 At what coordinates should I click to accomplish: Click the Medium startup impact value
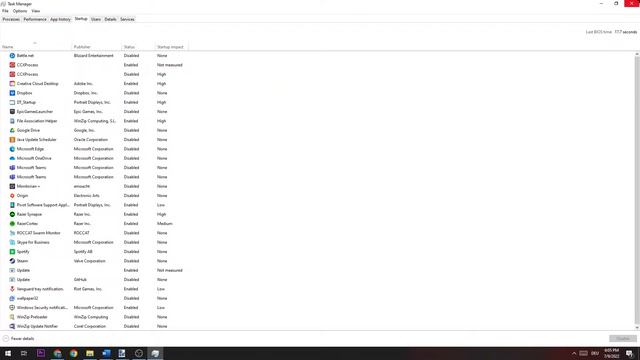tap(164, 224)
